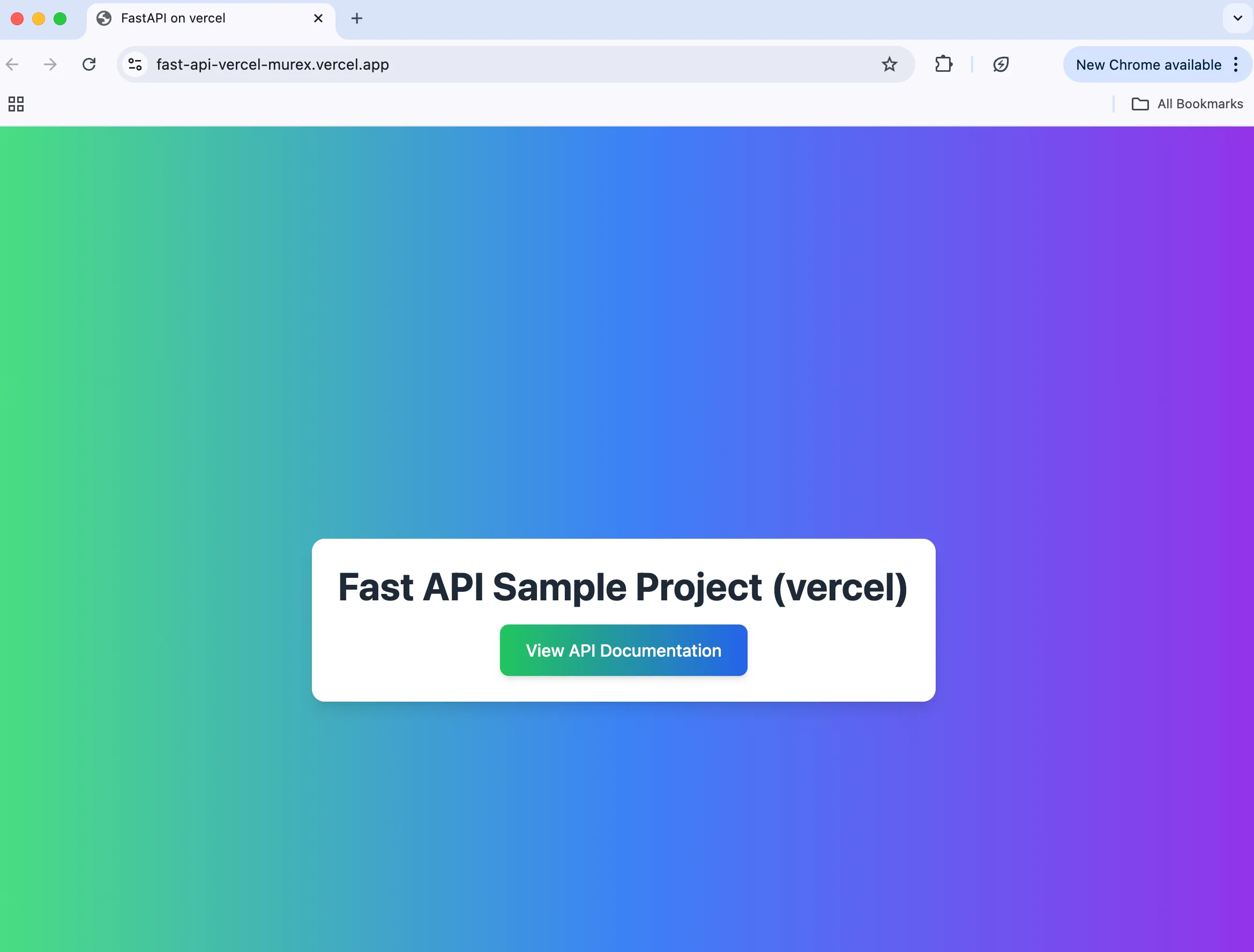Open the Extensions puzzle icon
This screenshot has width=1254, height=952.
(x=943, y=64)
